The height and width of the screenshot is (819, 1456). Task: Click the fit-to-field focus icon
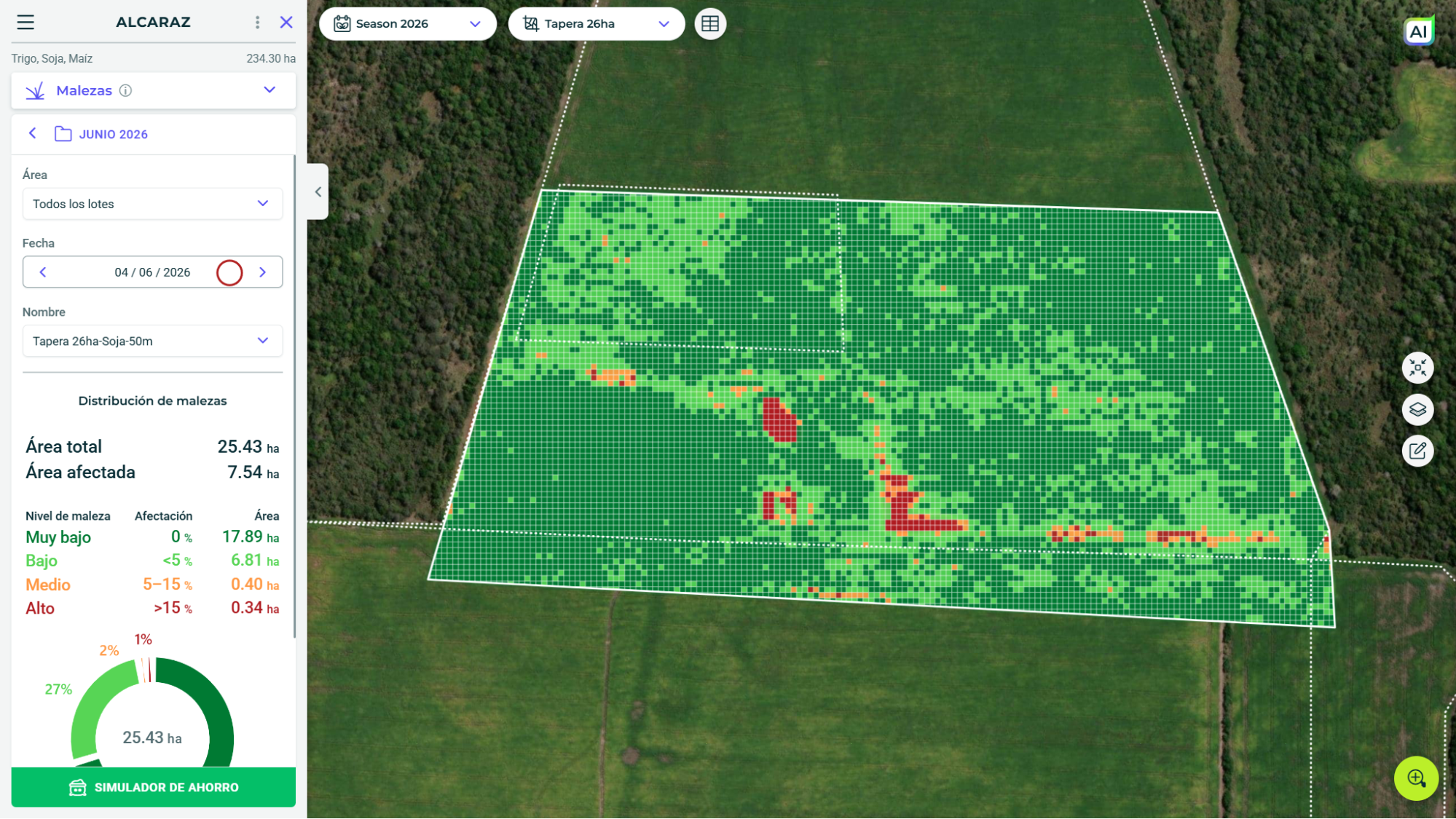1417,368
